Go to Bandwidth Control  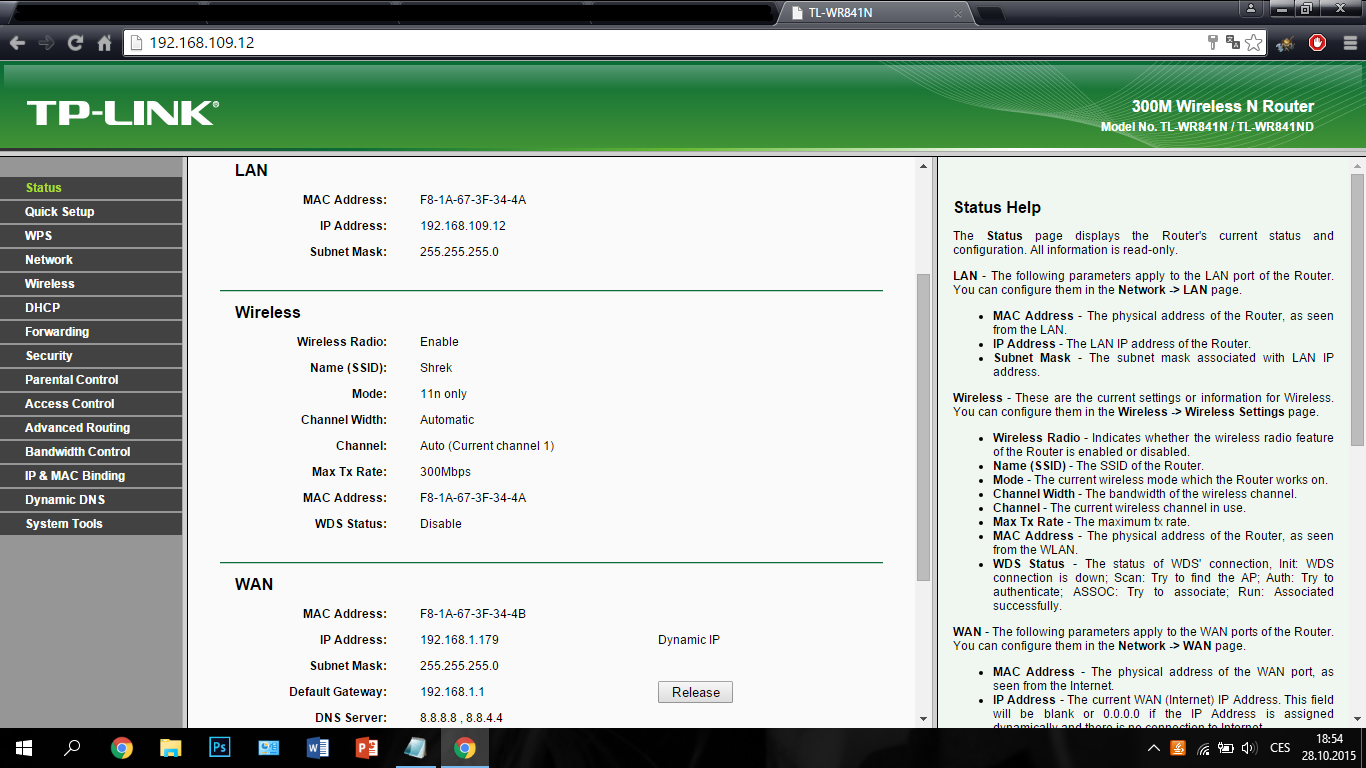click(91, 452)
